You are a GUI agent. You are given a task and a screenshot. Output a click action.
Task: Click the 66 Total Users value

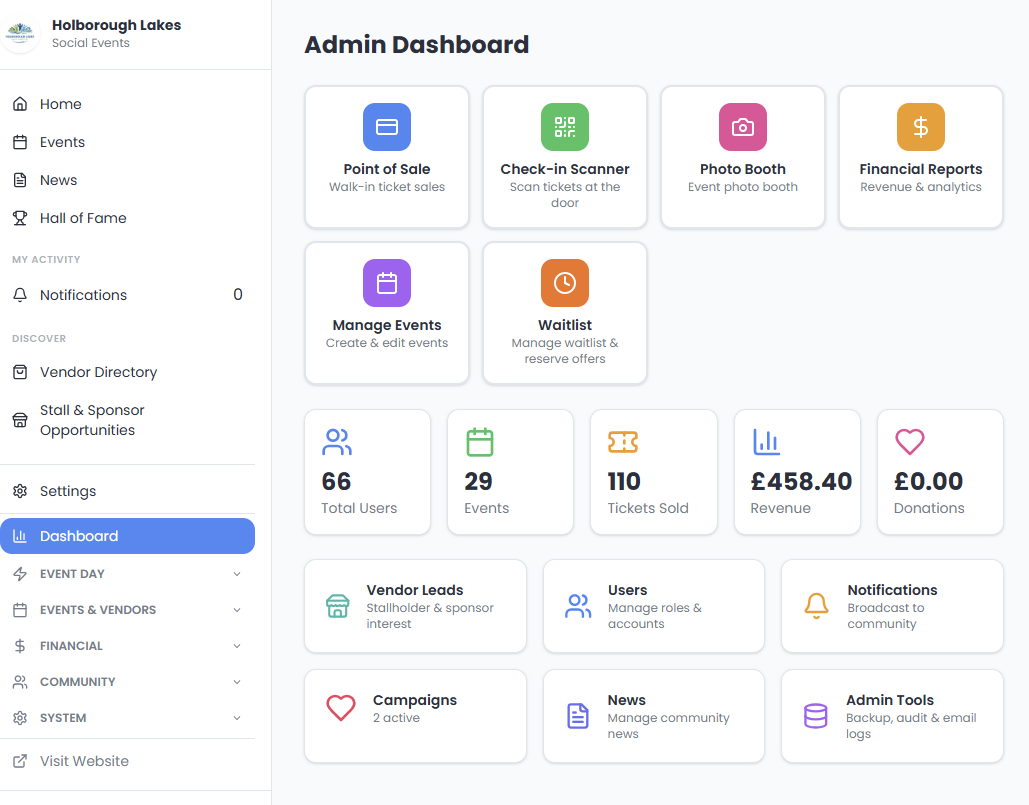pyautogui.click(x=337, y=482)
